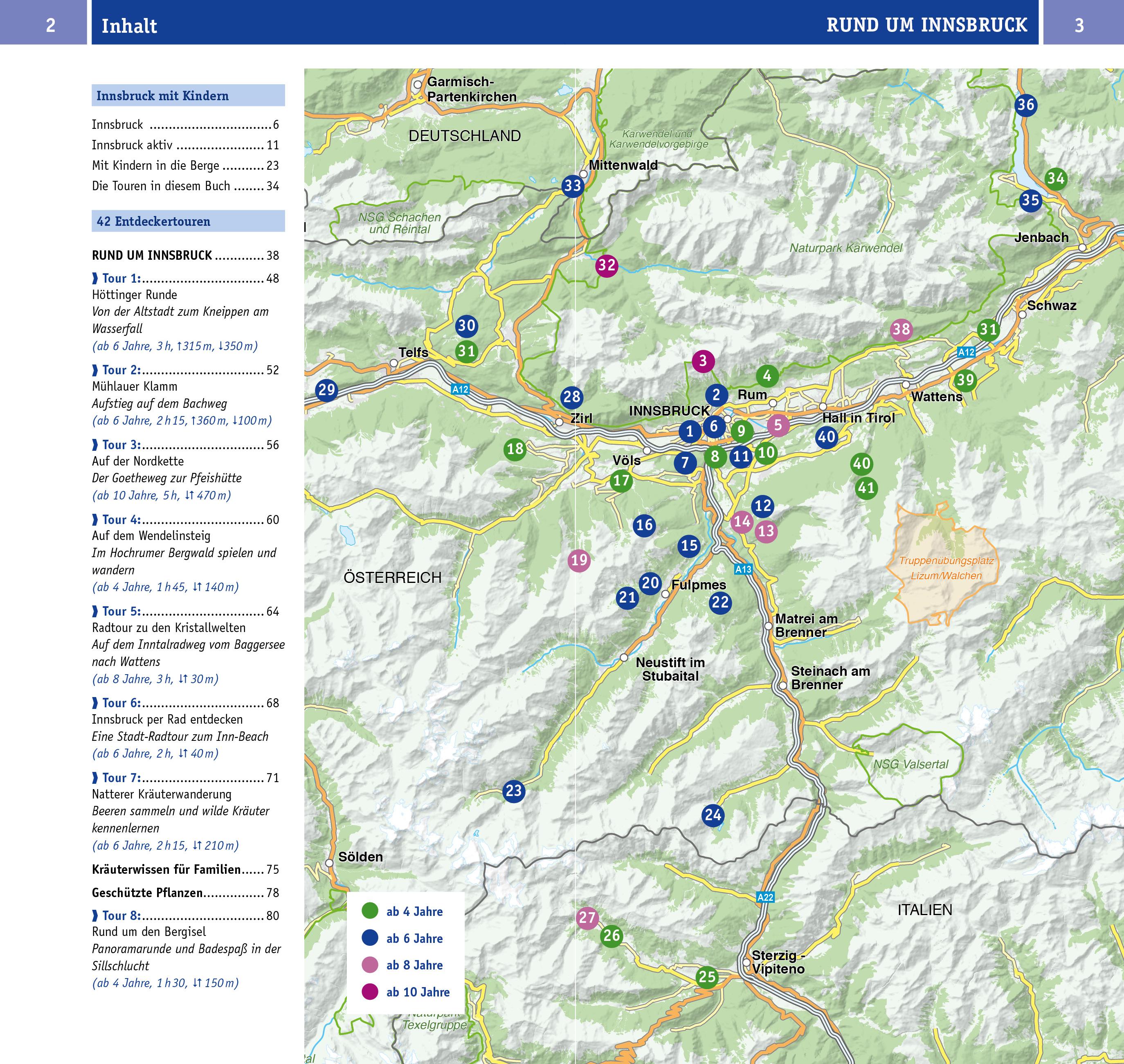The width and height of the screenshot is (1124, 1064).
Task: Select the 'ab 8 Jahre' legend dot
Action: (x=370, y=965)
